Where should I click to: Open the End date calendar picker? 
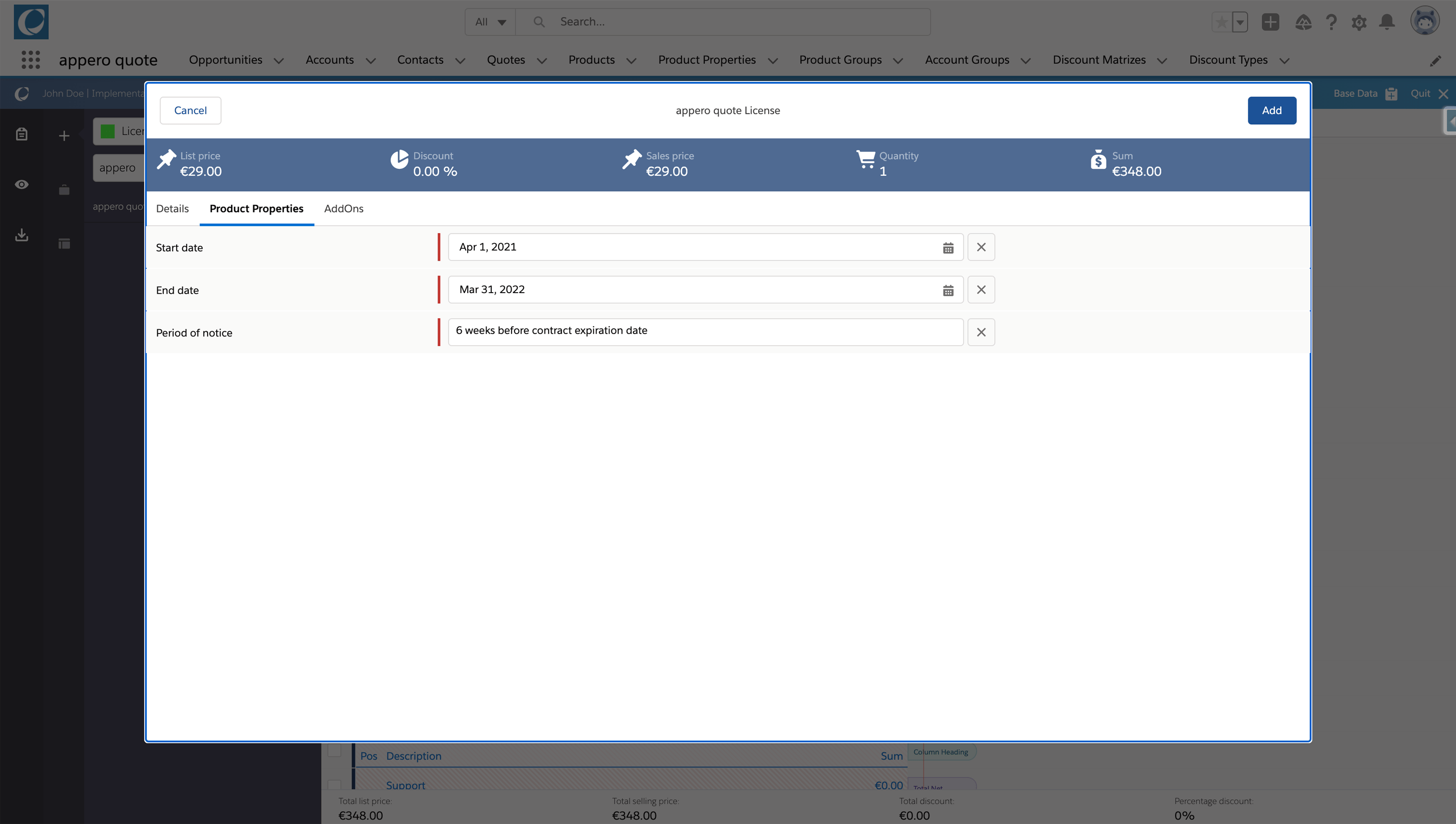click(x=948, y=290)
